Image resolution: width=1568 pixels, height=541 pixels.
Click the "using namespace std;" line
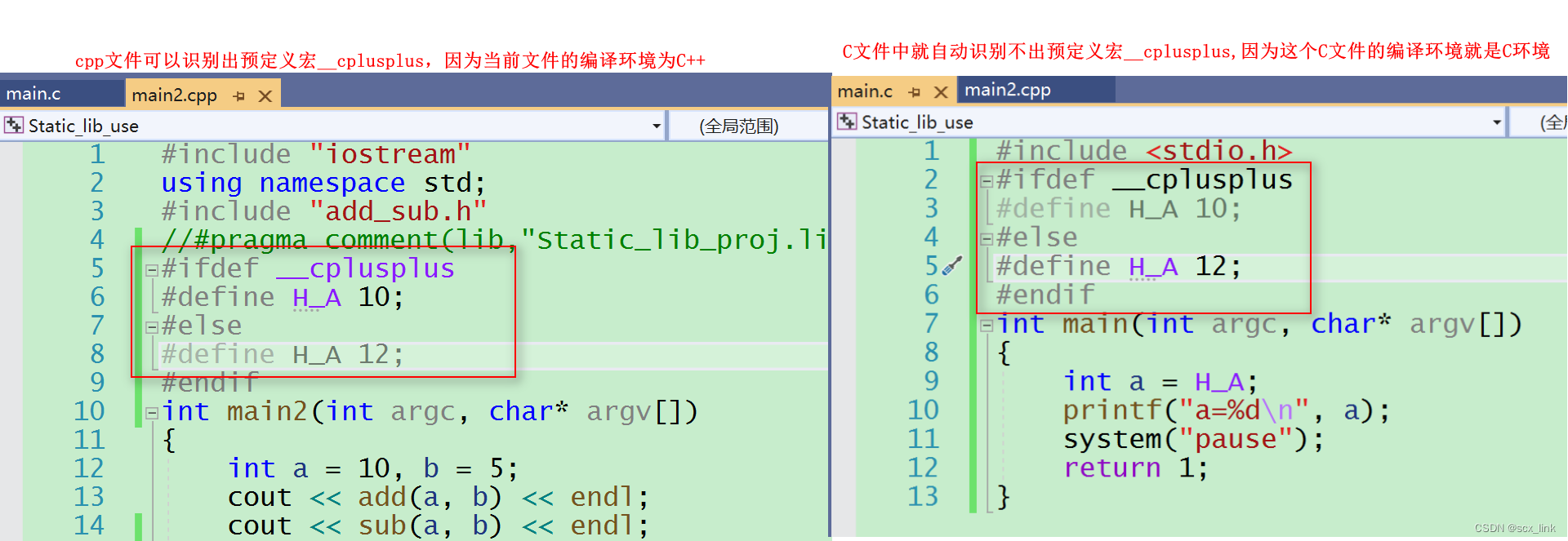click(x=323, y=183)
